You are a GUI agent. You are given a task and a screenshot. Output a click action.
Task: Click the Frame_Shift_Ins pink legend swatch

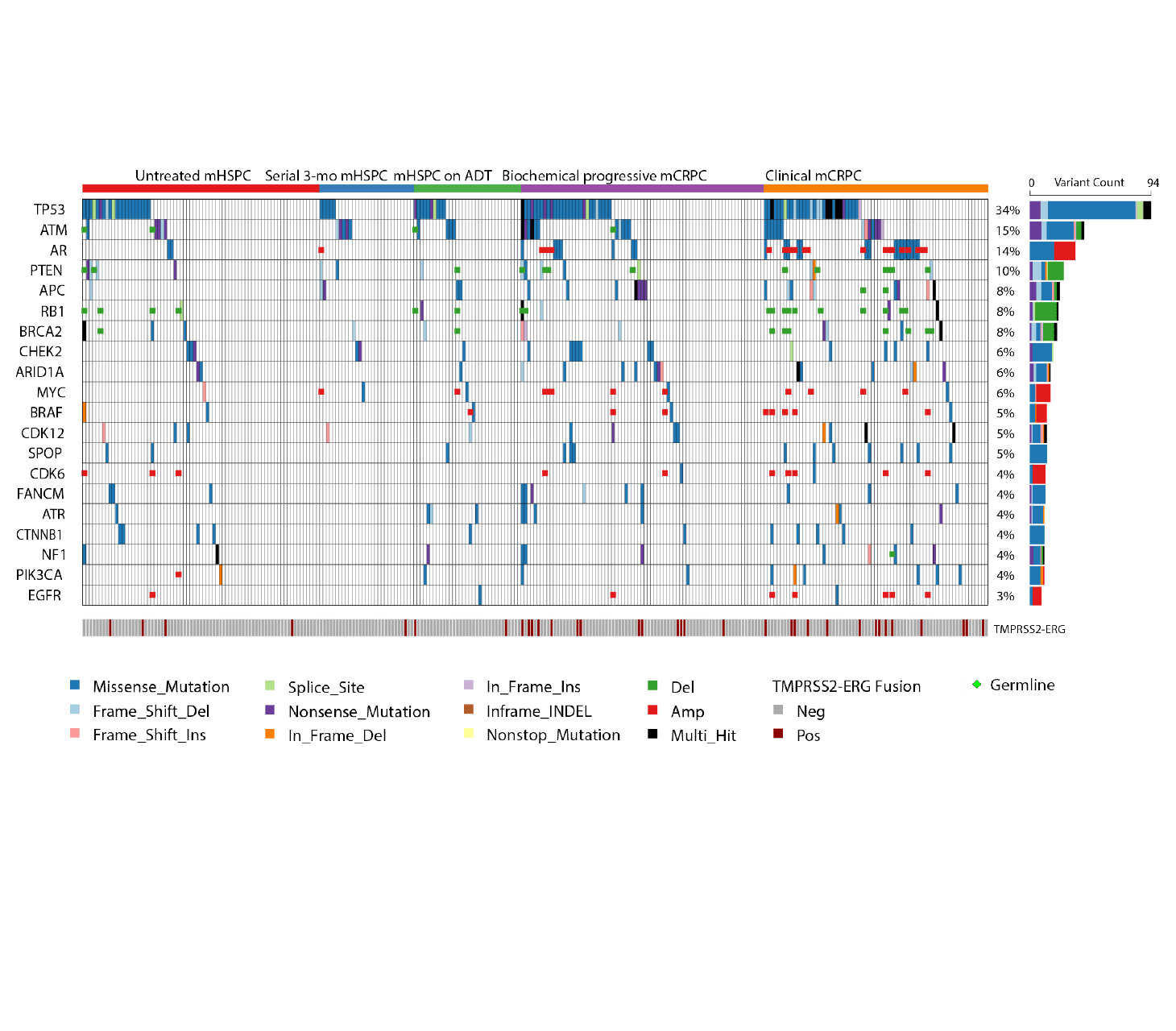tap(75, 733)
